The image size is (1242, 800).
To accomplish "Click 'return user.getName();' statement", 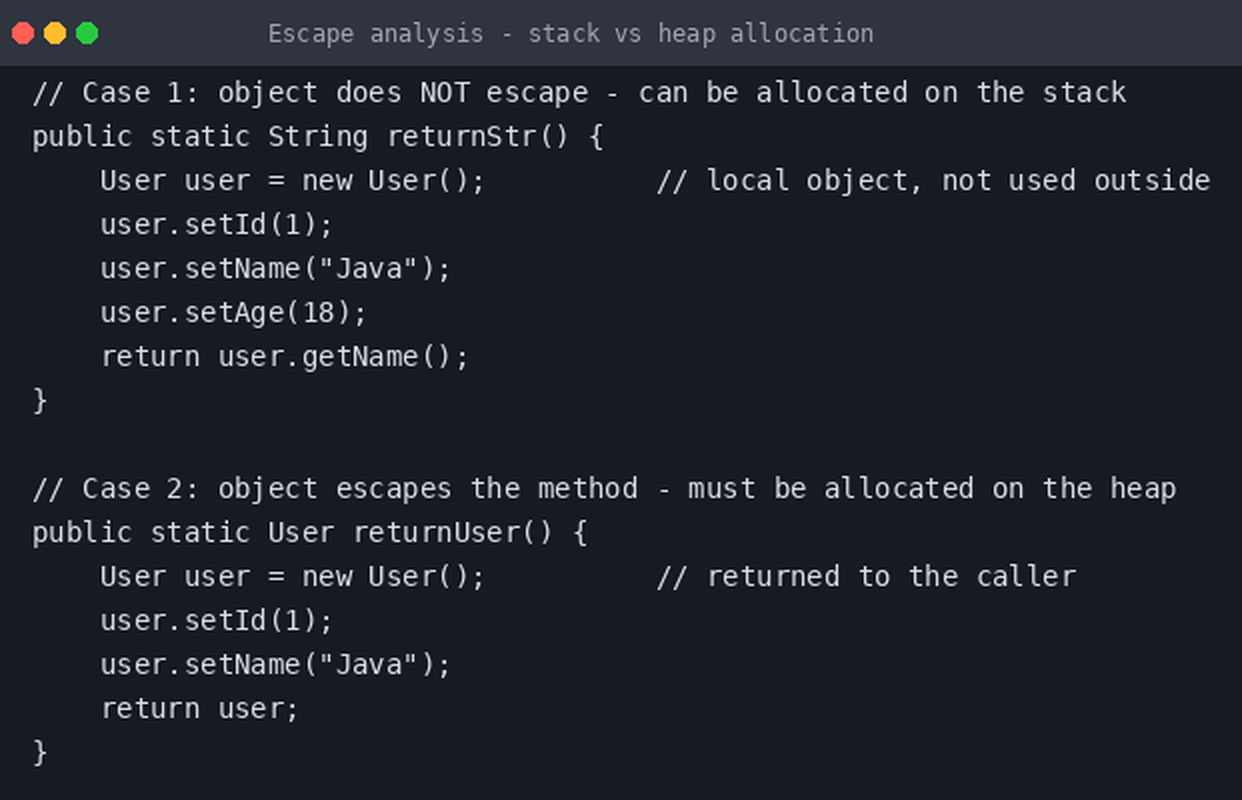I will 284,357.
